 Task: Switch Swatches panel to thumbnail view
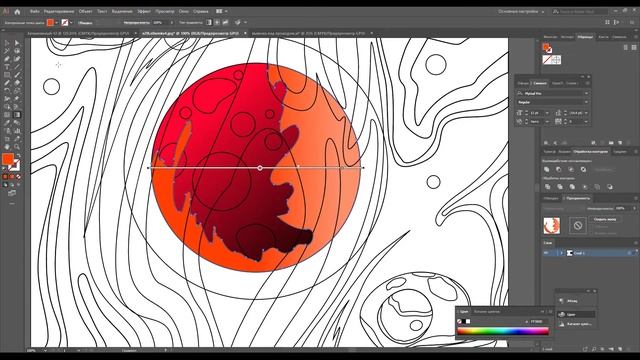634,48
